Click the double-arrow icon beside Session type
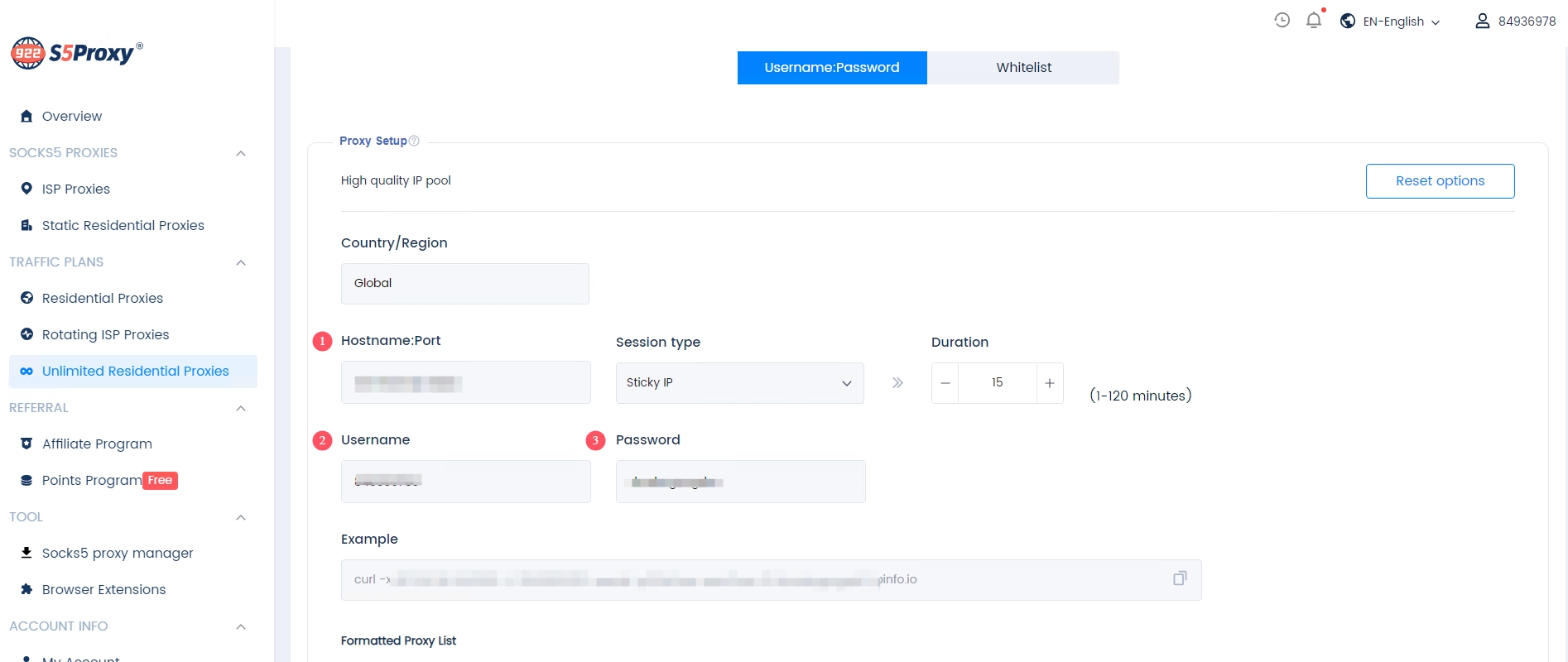Viewport: 1568px width, 662px height. (897, 383)
